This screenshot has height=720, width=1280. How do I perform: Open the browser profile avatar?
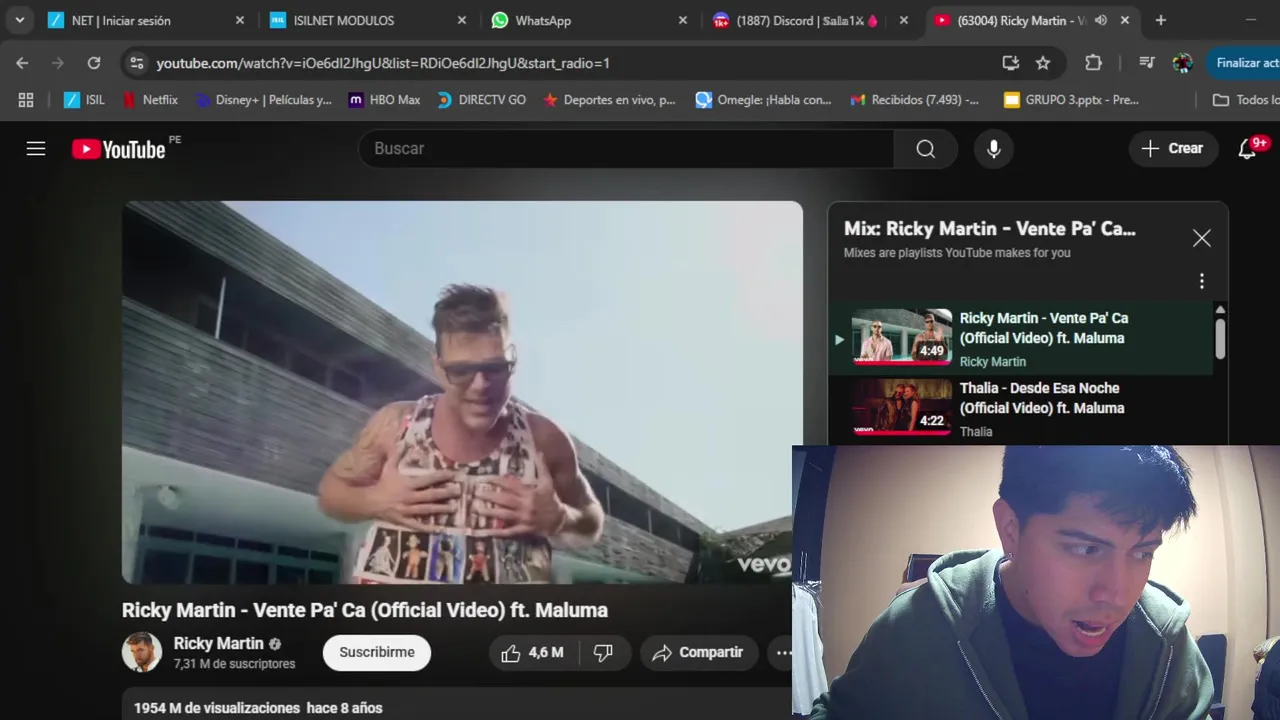click(1183, 63)
